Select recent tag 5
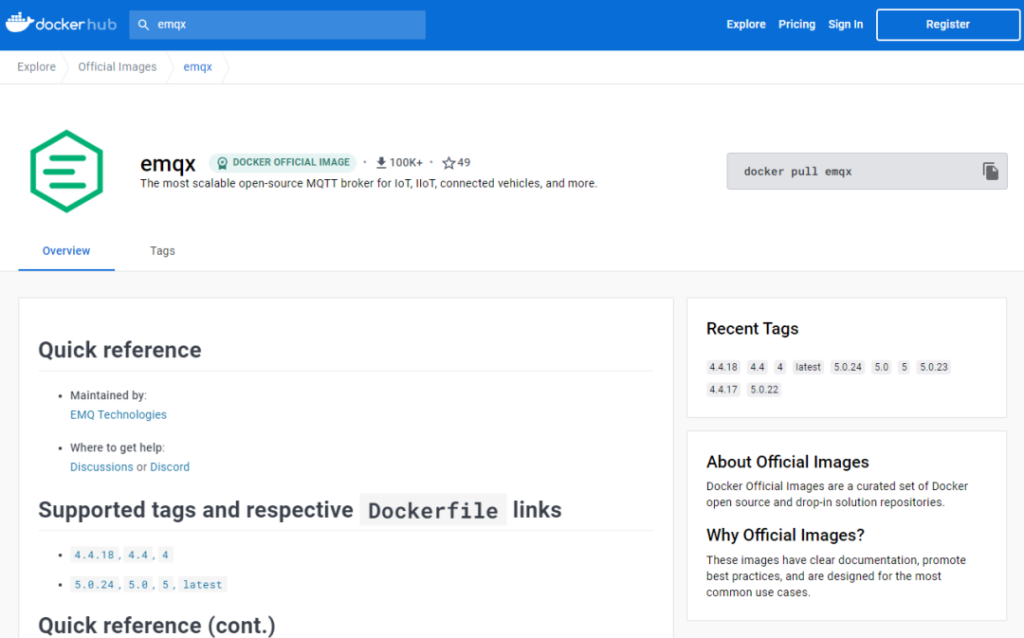Viewport: 1024px width, 638px height. (x=904, y=367)
